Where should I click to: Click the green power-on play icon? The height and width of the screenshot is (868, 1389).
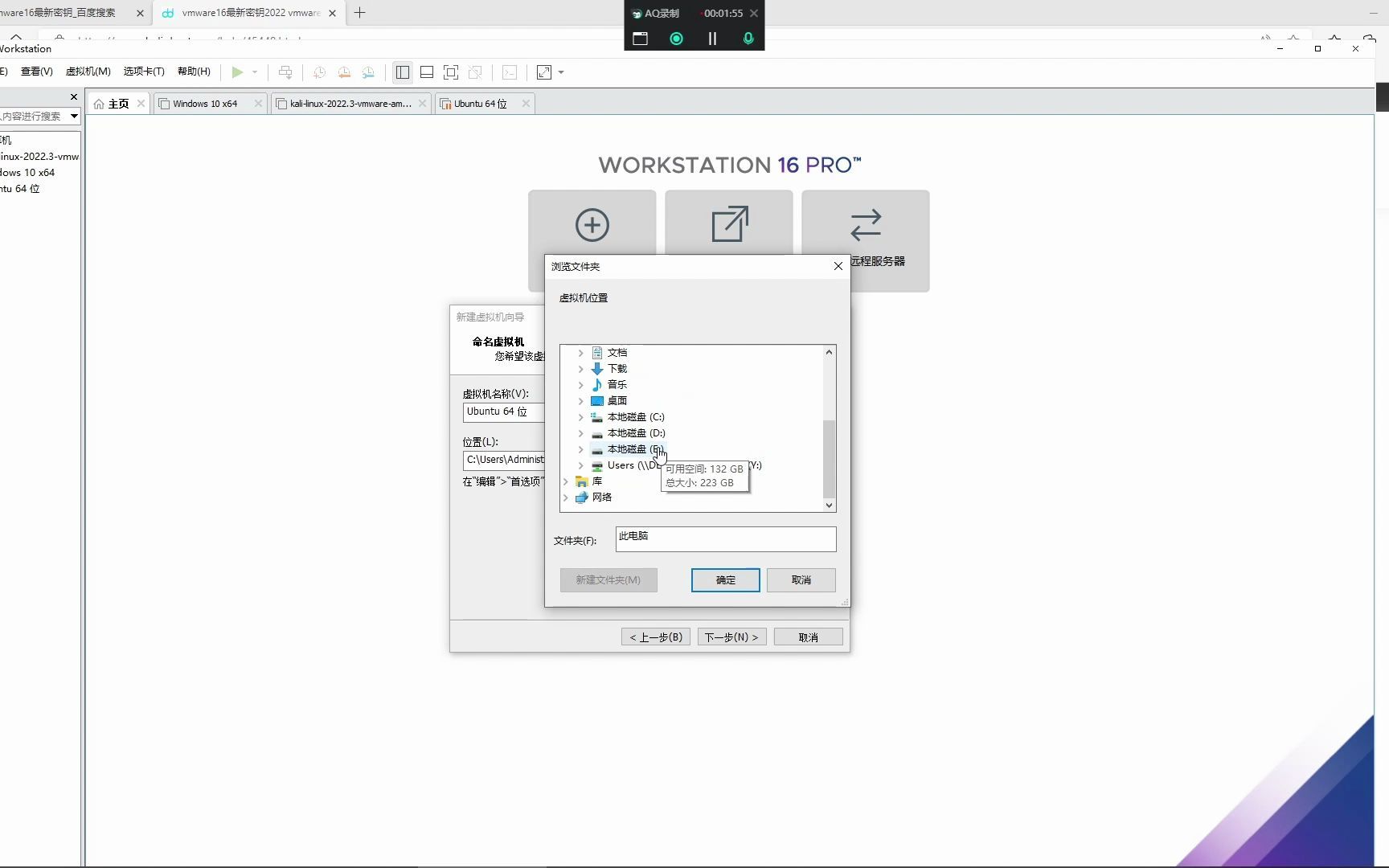(x=237, y=72)
